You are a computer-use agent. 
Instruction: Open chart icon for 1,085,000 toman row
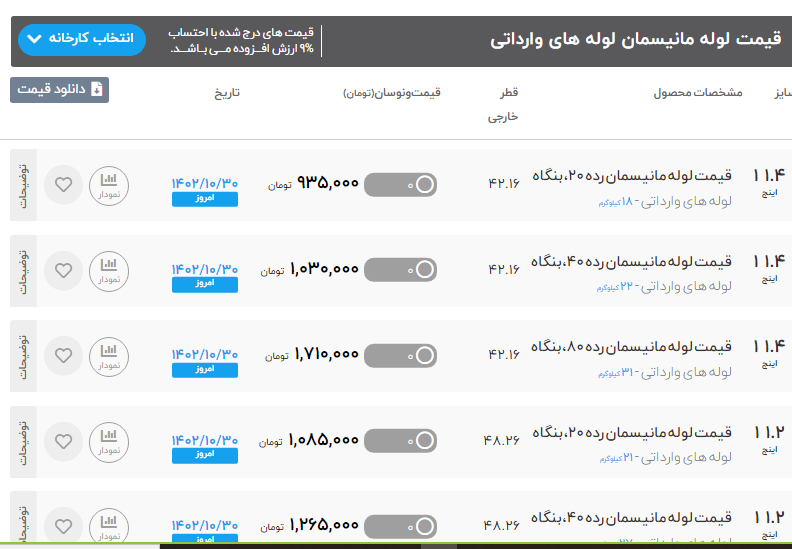click(109, 440)
